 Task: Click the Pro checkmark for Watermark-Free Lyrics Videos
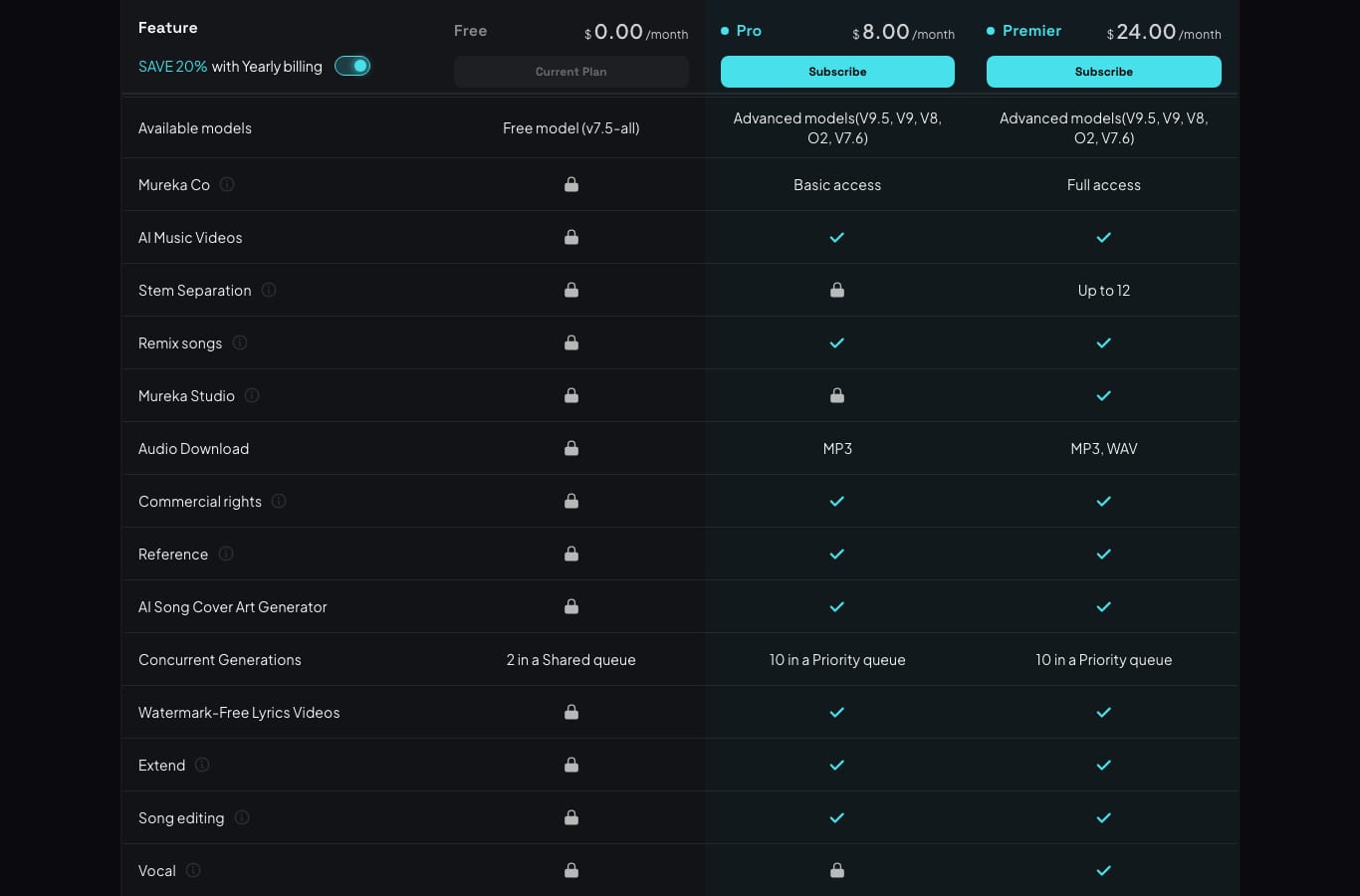[837, 712]
